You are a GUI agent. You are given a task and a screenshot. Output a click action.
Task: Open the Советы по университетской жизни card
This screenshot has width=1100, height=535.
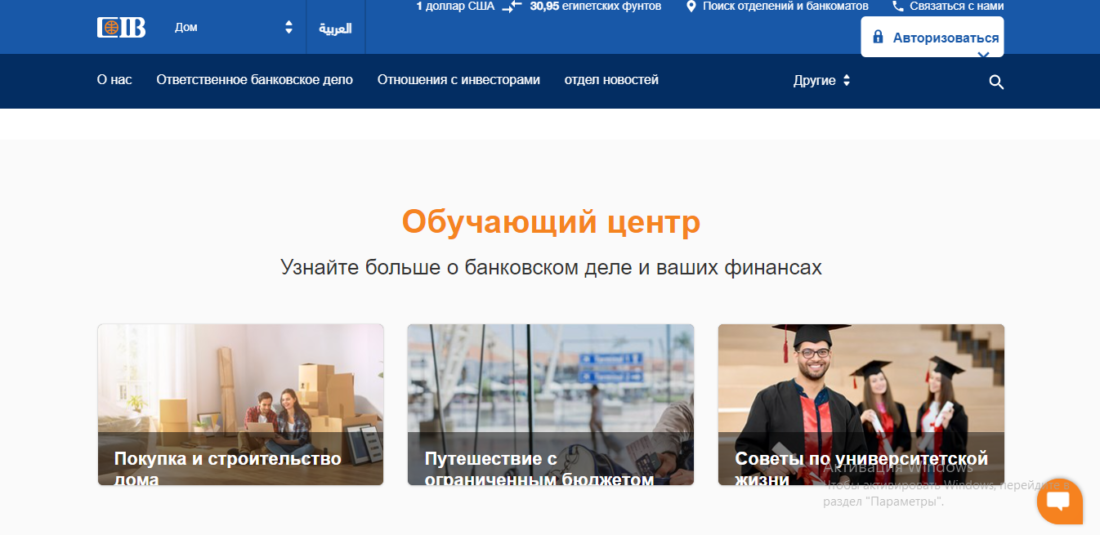coord(860,404)
